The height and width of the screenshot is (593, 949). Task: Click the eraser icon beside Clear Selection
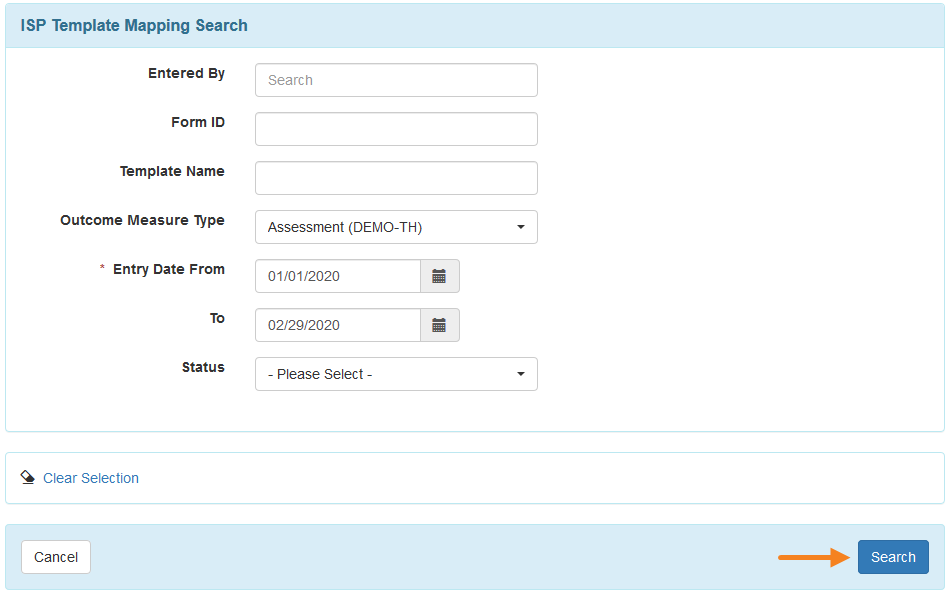[28, 478]
